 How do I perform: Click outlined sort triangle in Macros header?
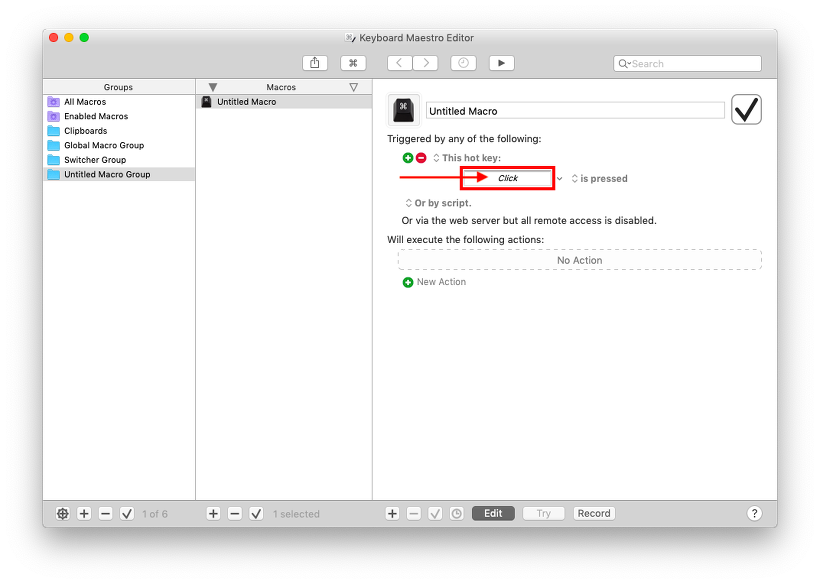[354, 87]
